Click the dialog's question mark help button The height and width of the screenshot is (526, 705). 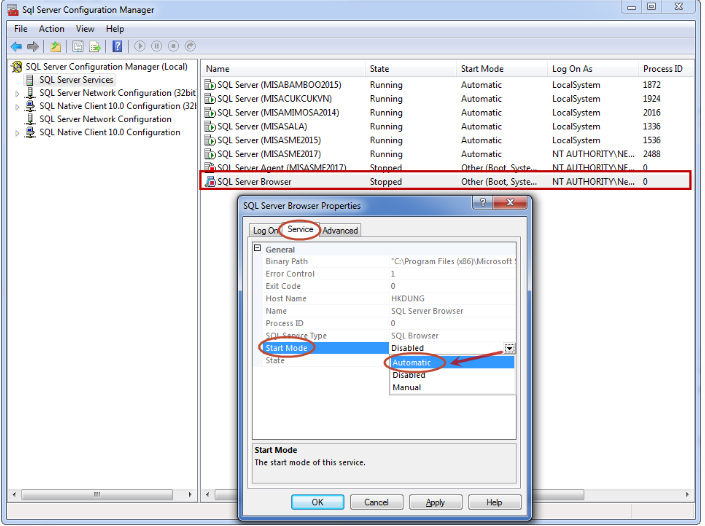482,203
